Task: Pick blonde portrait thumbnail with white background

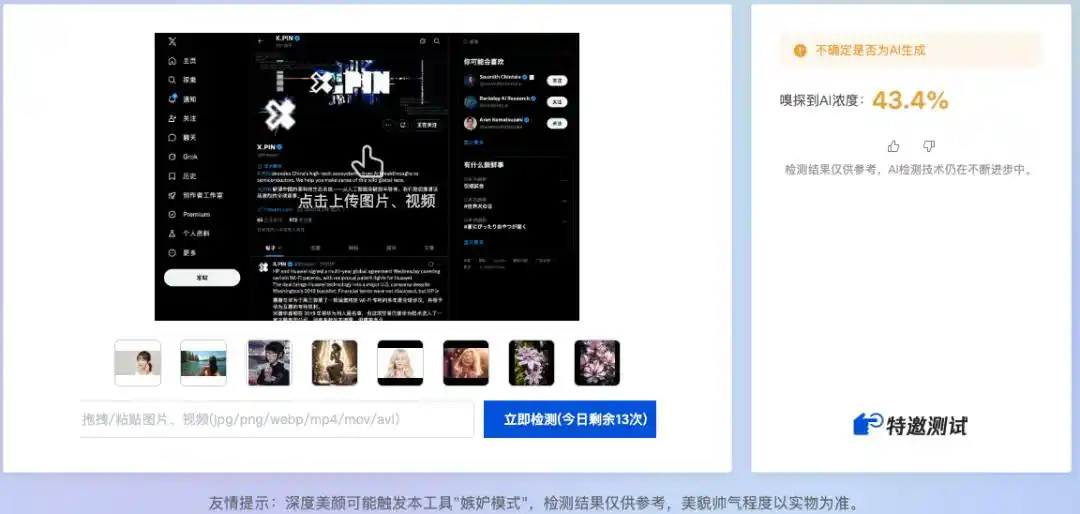Action: (400, 363)
